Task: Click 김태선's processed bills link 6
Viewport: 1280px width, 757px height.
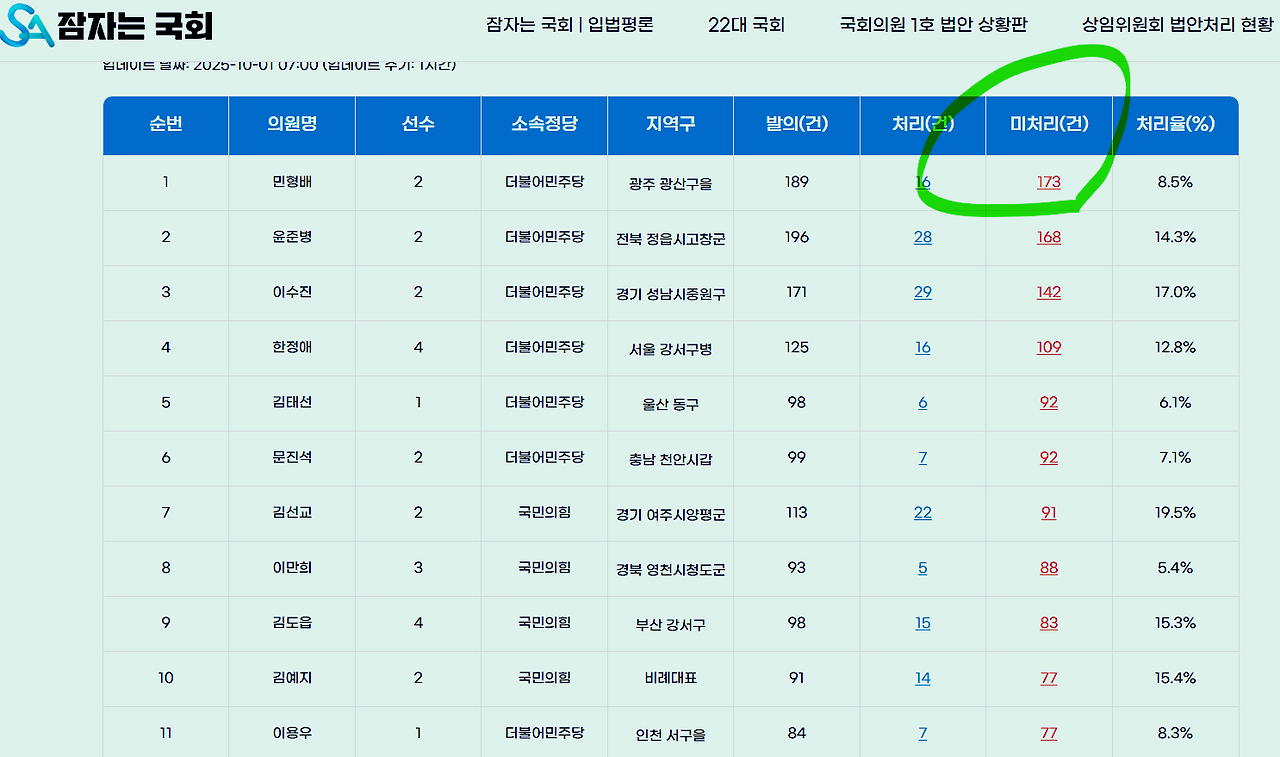Action: pyautogui.click(x=922, y=403)
